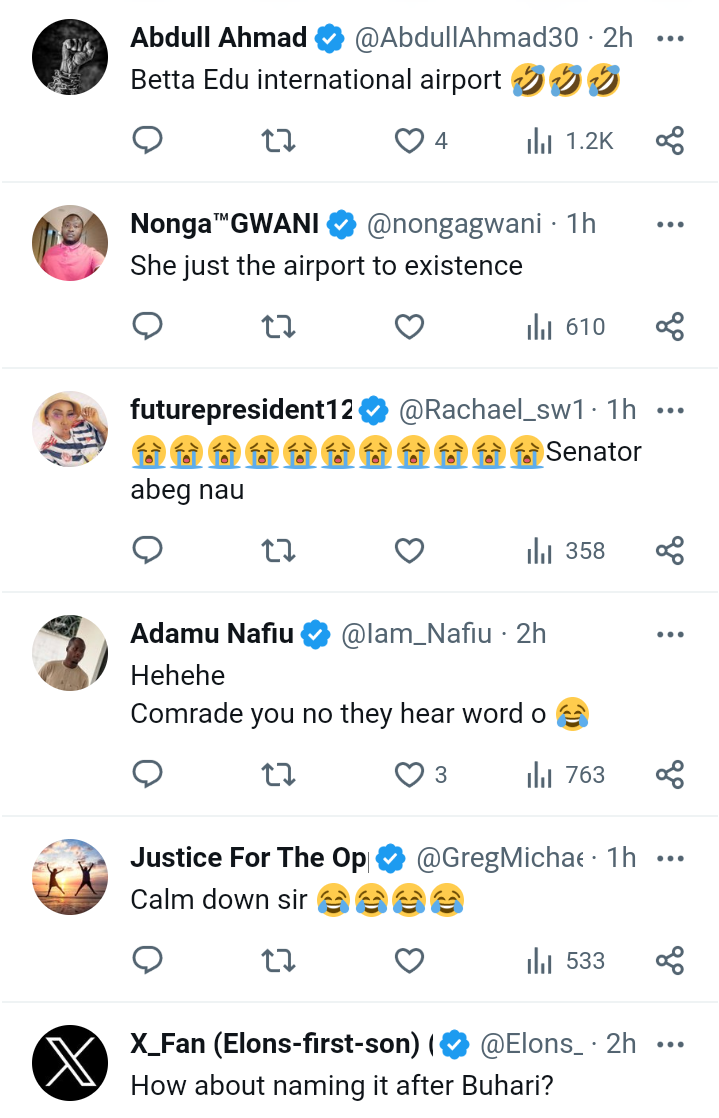Image resolution: width=719 pixels, height=1118 pixels.
Task: Open Abdull Ahmad's profile picture
Action: pos(69,55)
